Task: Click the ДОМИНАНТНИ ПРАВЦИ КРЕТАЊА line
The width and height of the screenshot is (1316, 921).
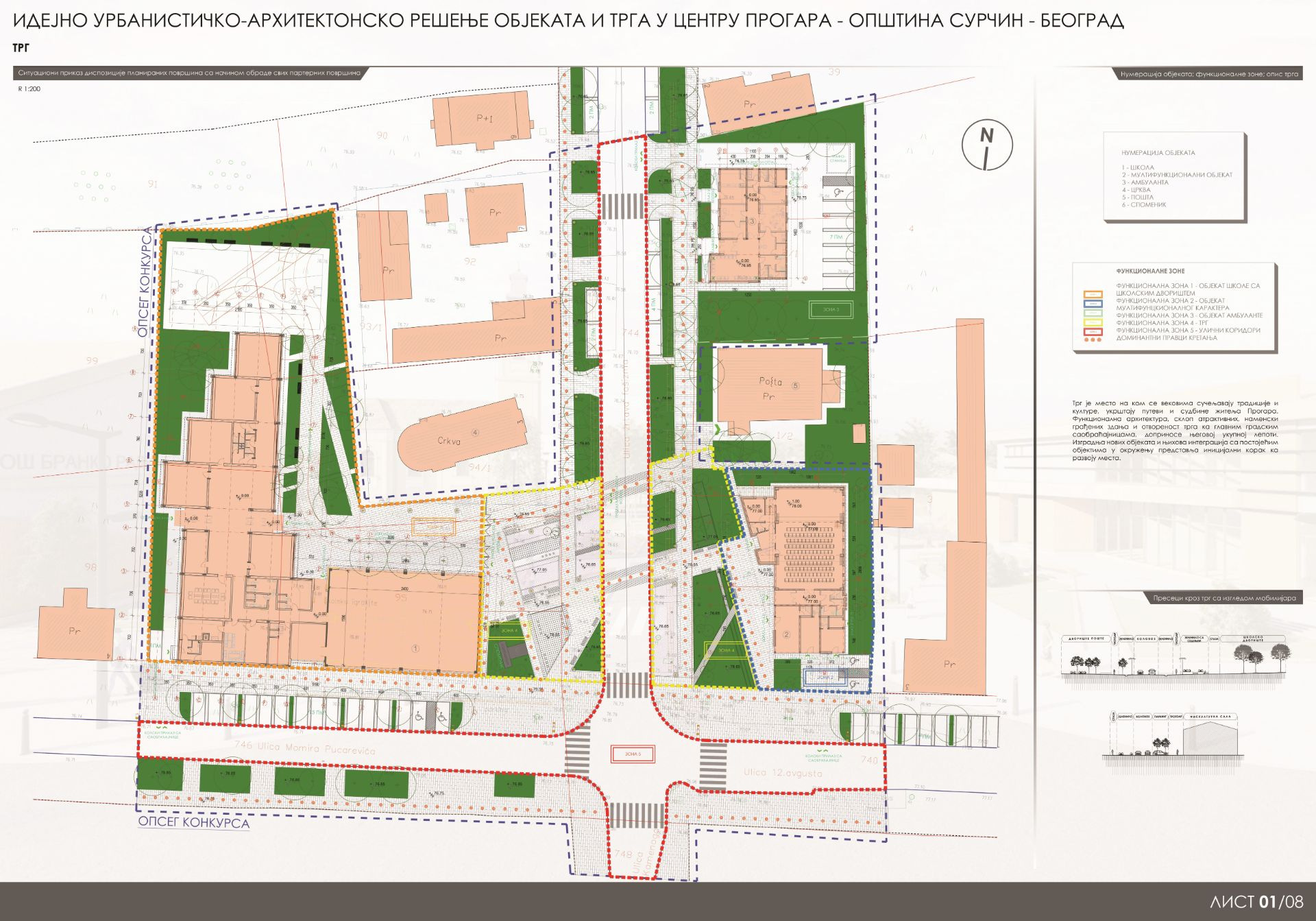Action: (1167, 338)
